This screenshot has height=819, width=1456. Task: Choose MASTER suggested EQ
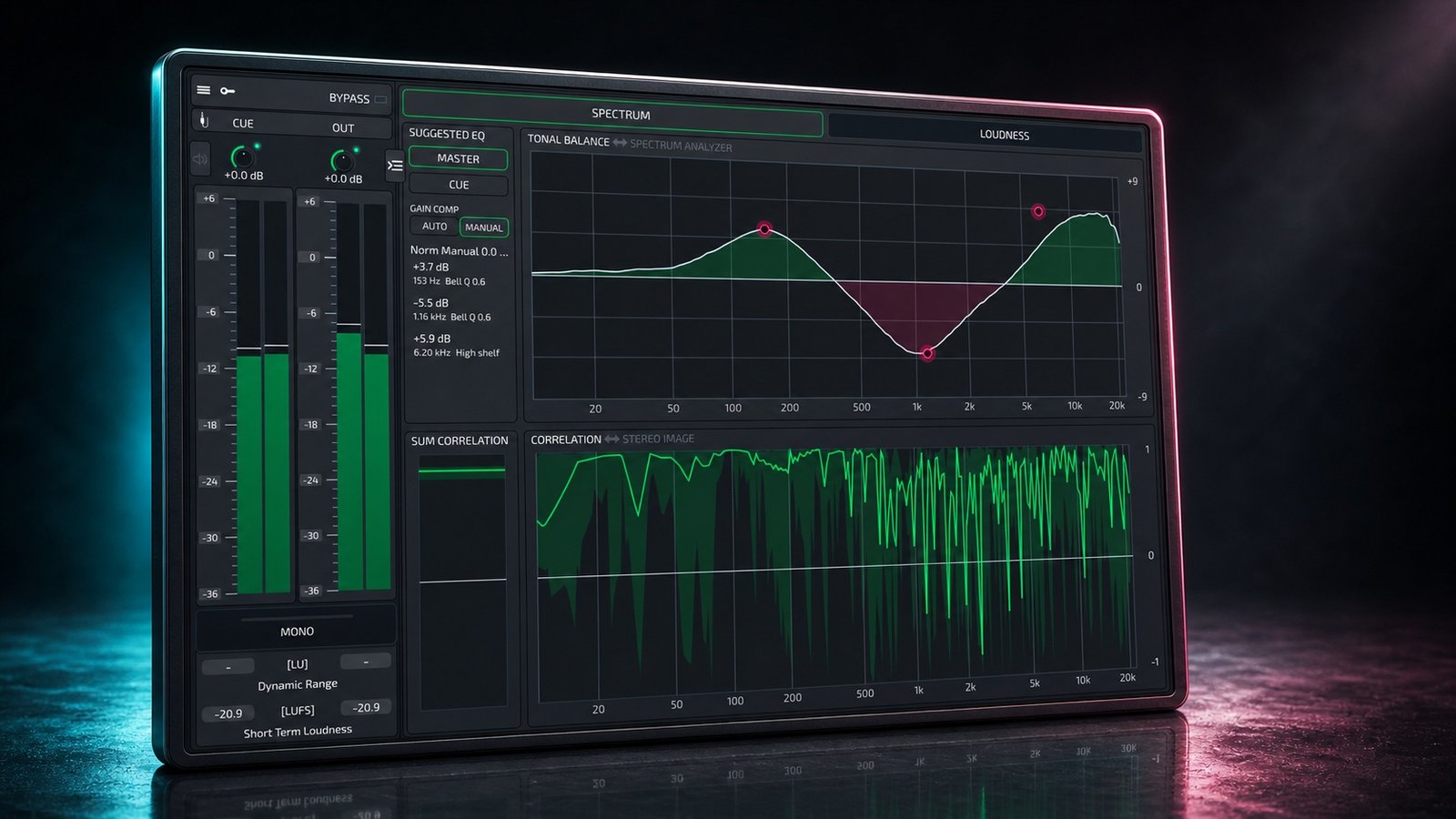458,158
